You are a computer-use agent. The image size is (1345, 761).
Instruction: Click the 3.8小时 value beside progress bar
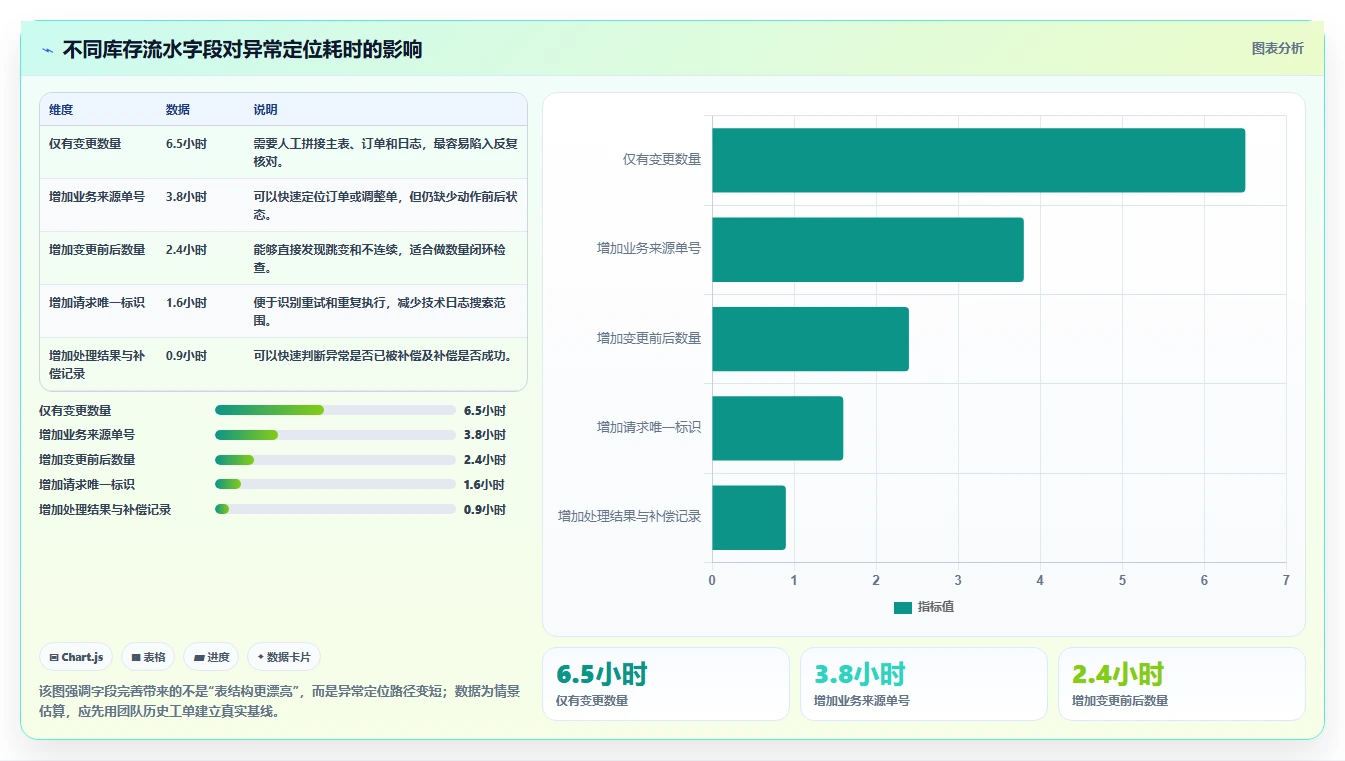pyautogui.click(x=485, y=435)
